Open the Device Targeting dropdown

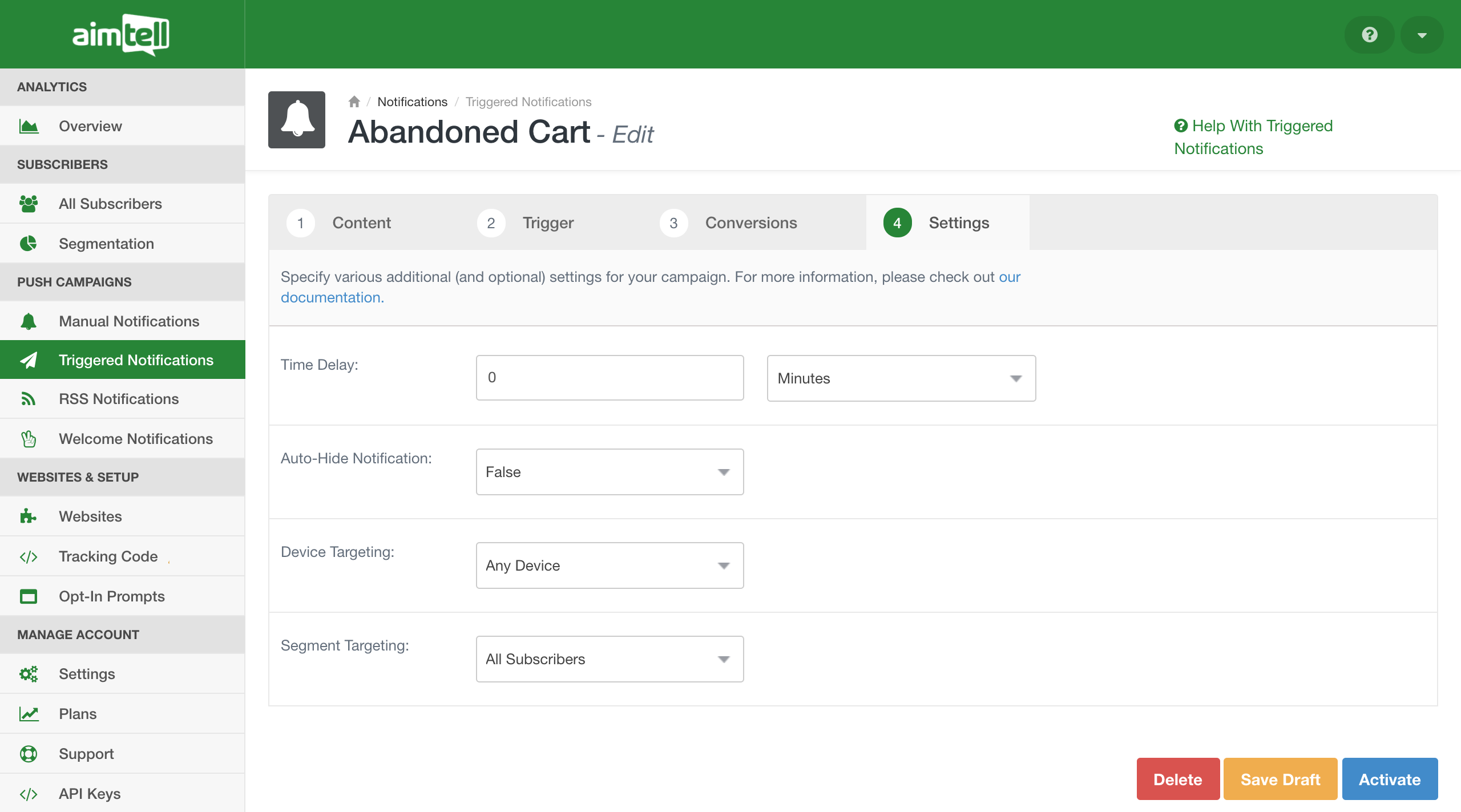[610, 565]
